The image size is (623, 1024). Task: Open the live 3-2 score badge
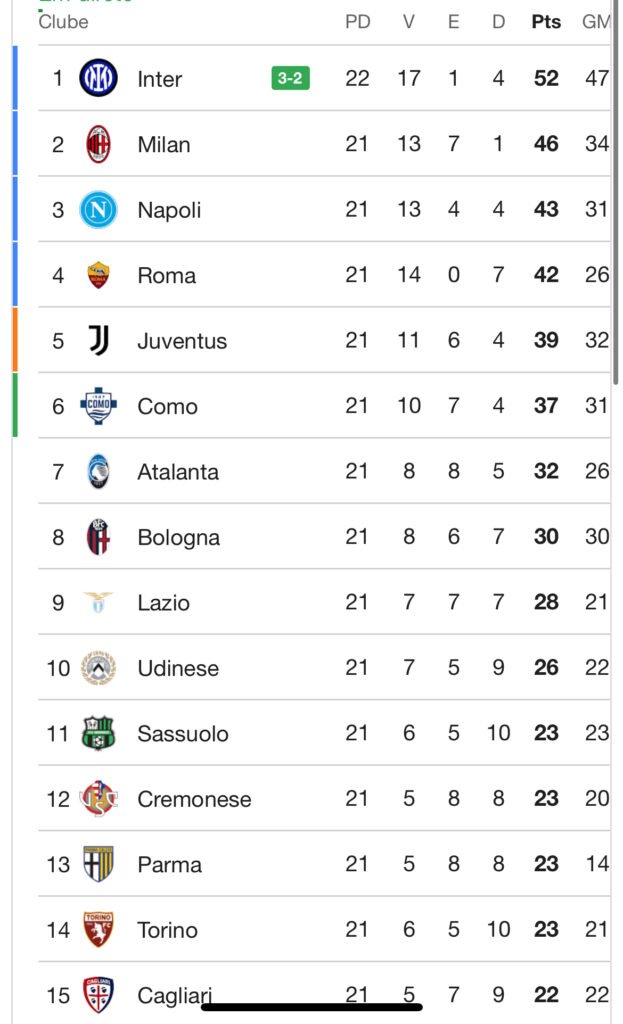tap(290, 78)
